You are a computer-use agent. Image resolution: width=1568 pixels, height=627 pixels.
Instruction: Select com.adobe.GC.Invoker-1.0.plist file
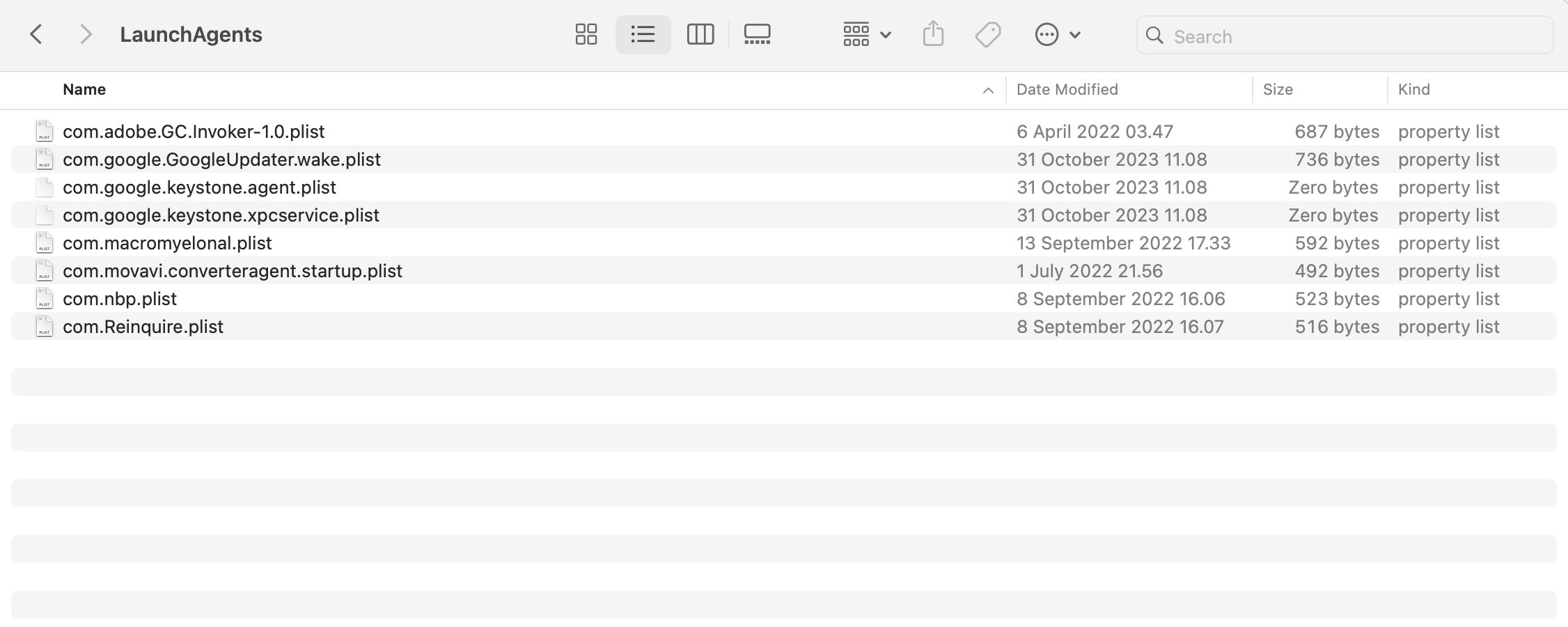point(783,131)
